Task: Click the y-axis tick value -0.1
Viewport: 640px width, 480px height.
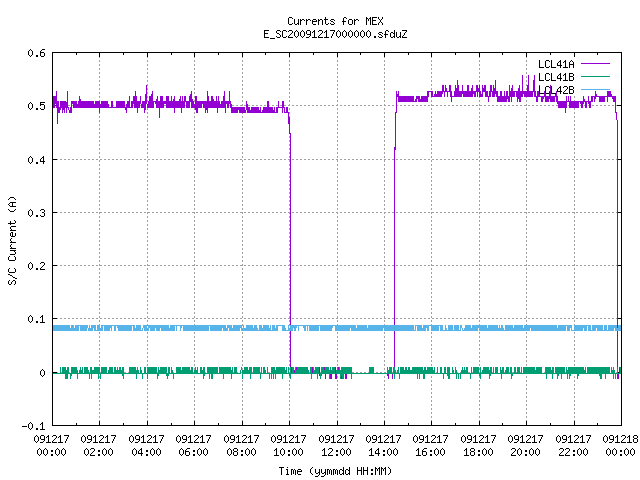Action: point(33,426)
